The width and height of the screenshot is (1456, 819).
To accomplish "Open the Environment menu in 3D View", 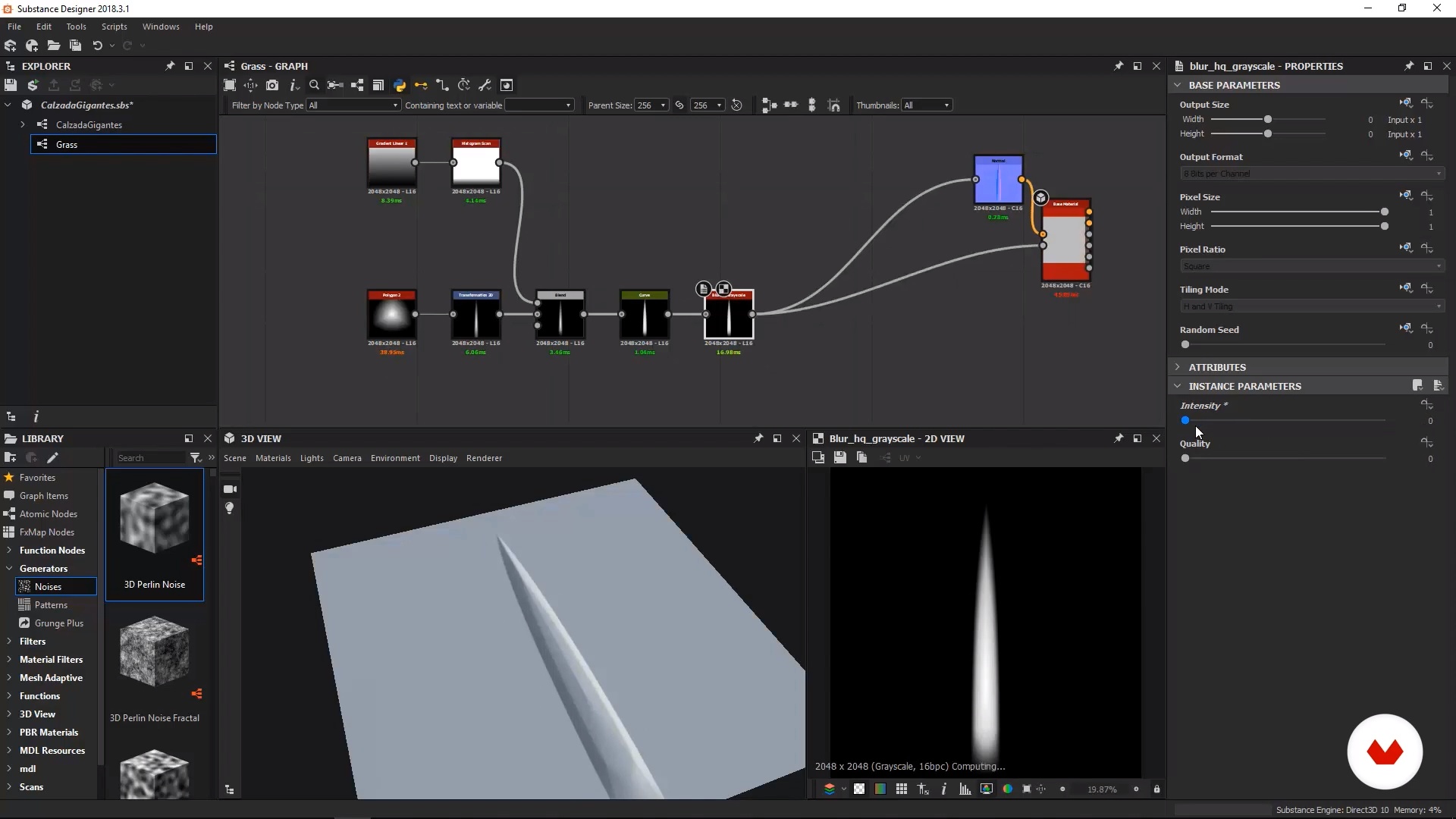I will point(395,458).
